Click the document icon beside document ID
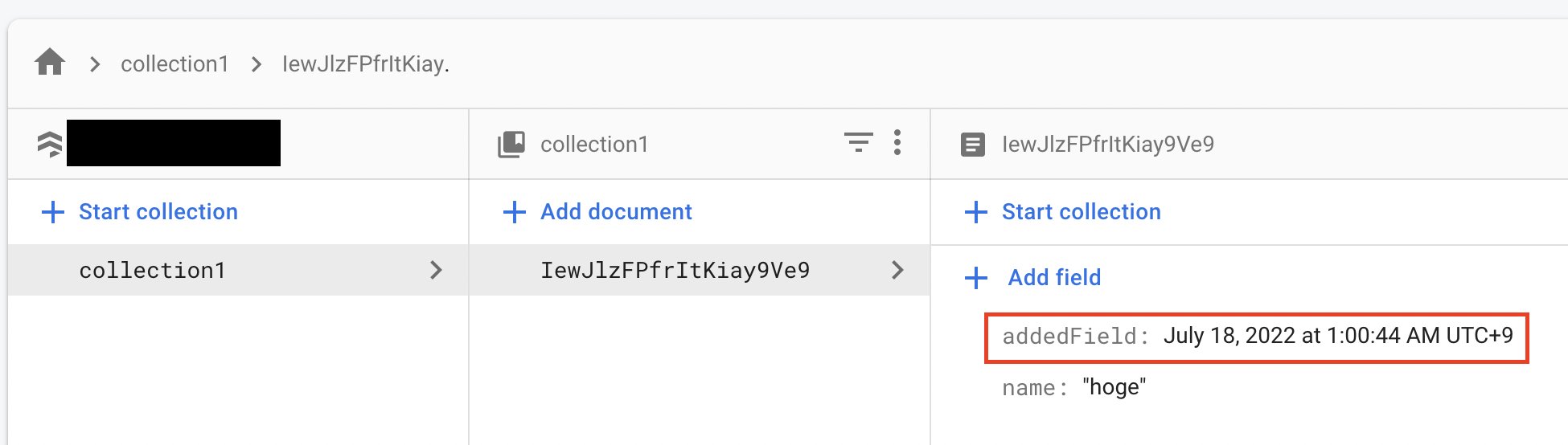 [973, 145]
